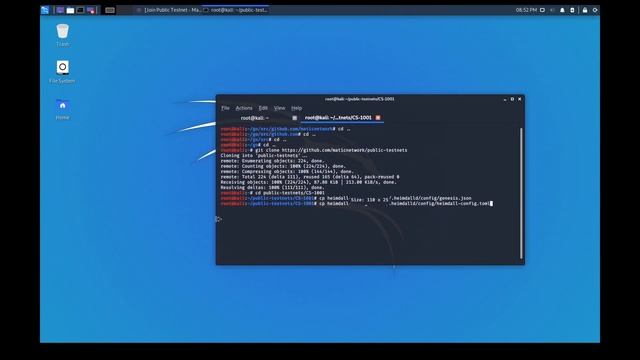Click 'Cloning into public-testnets' output line

tap(264, 156)
